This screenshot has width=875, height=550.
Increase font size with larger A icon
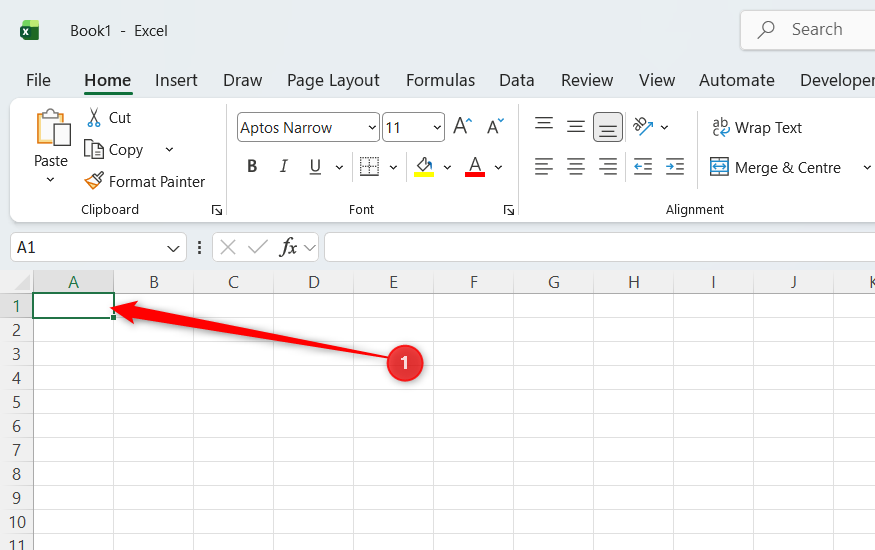point(462,126)
